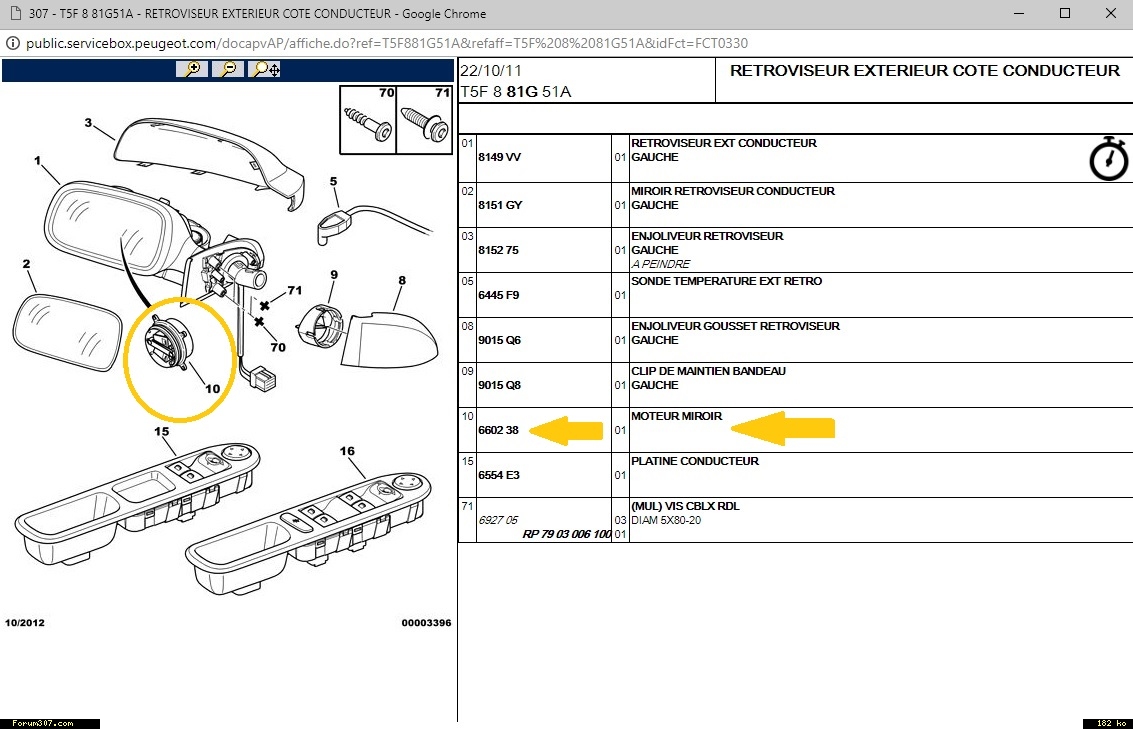The height and width of the screenshot is (729, 1133).
Task: Click MOTEUR MIROIR description
Action: pyautogui.click(x=676, y=416)
